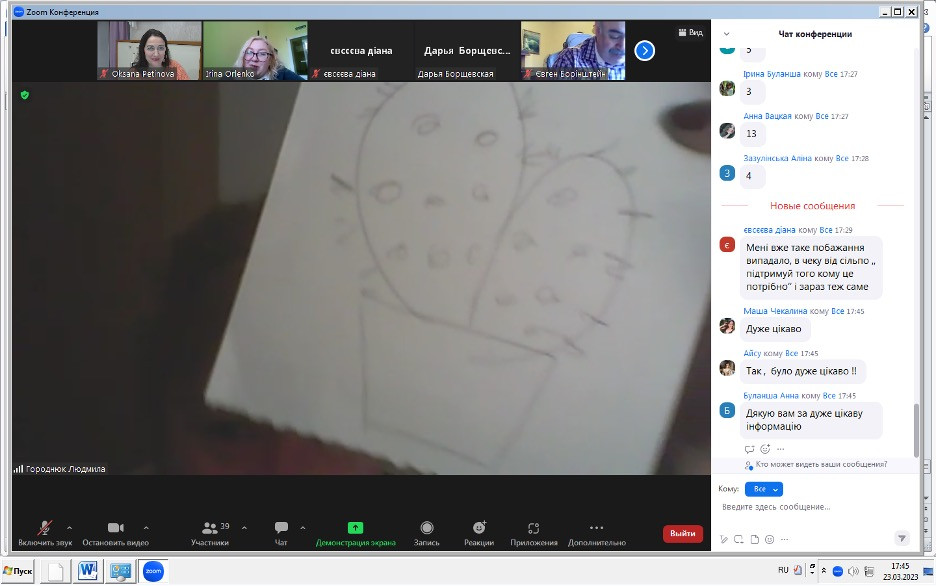Switch to Zoom in taskbar
The image size is (936, 586).
pos(153,571)
